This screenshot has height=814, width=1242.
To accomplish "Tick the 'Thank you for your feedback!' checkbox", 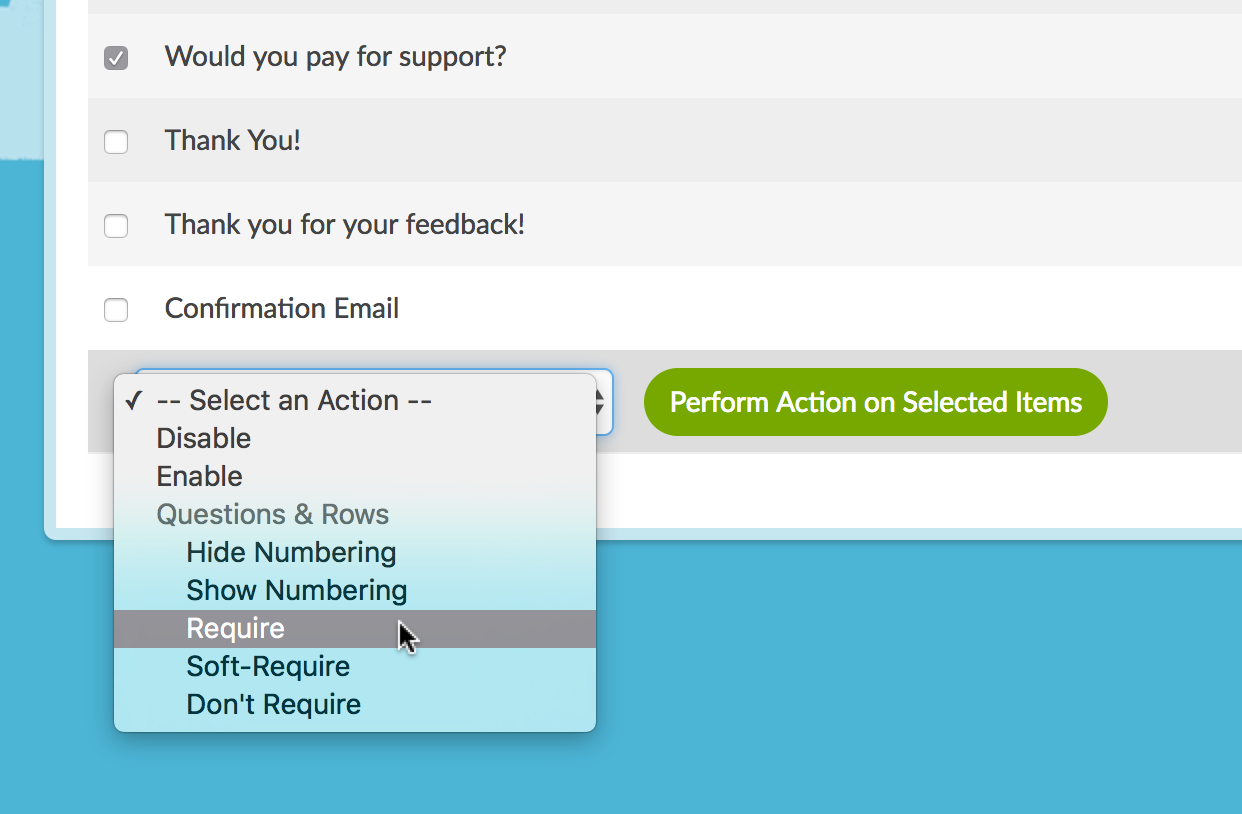I will [x=116, y=226].
